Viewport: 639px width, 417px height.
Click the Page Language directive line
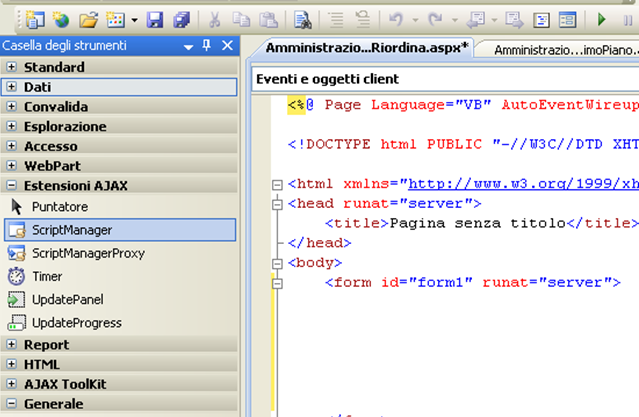point(463,105)
